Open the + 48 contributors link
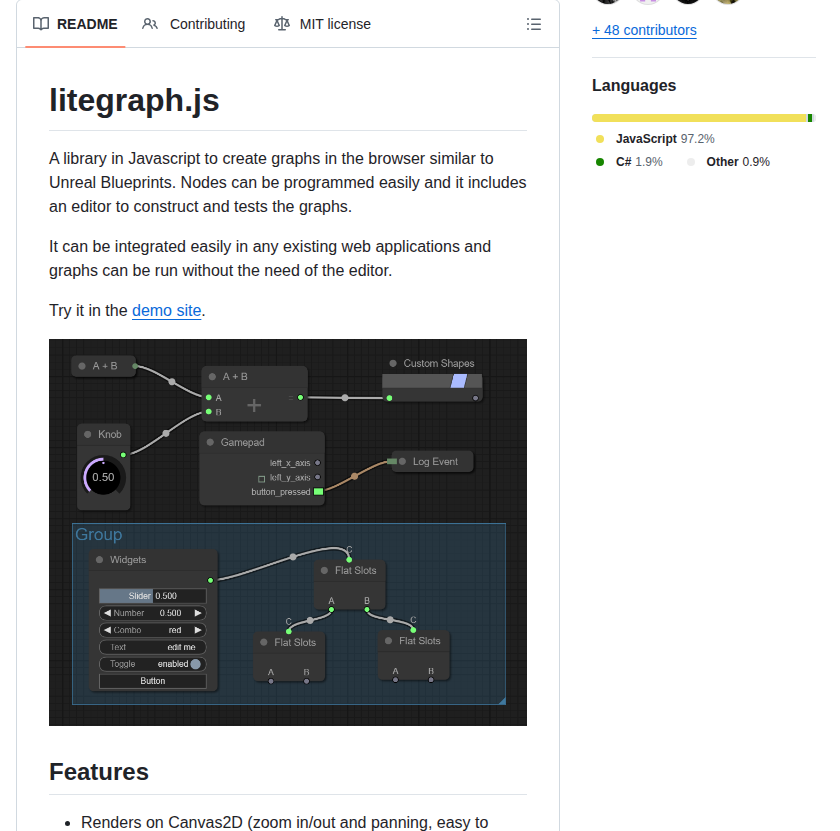This screenshot has height=831, width=840. 644,30
